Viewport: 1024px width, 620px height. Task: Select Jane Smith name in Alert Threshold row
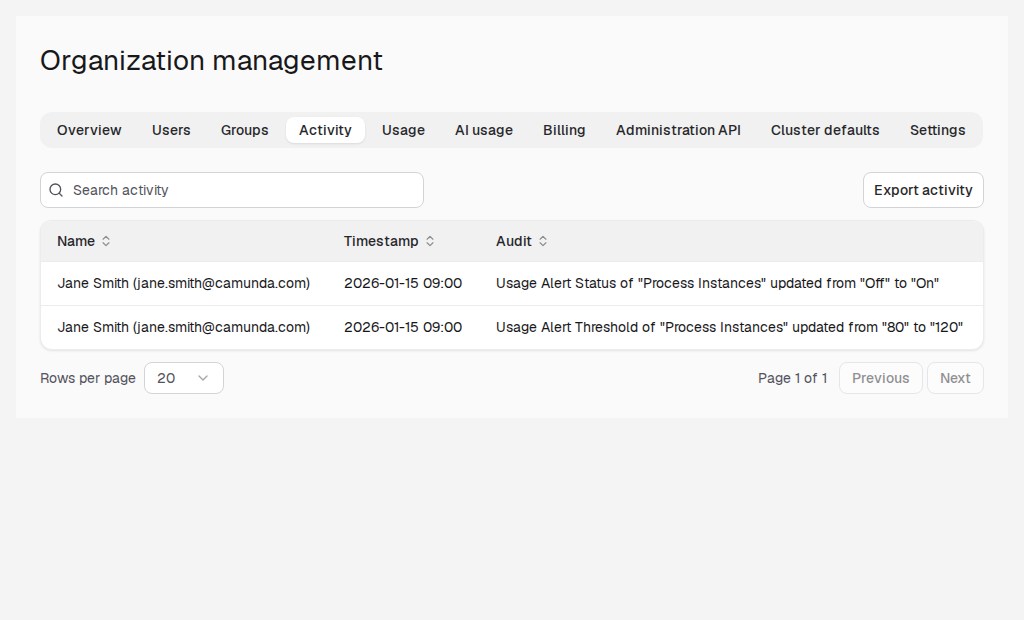point(184,327)
